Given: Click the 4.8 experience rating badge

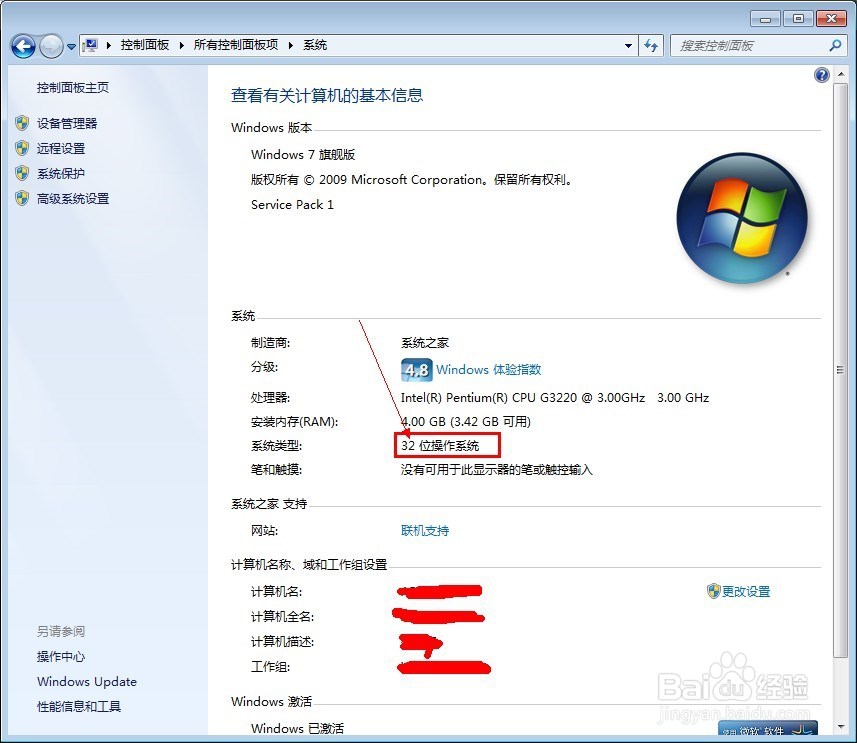Looking at the screenshot, I should tap(416, 370).
